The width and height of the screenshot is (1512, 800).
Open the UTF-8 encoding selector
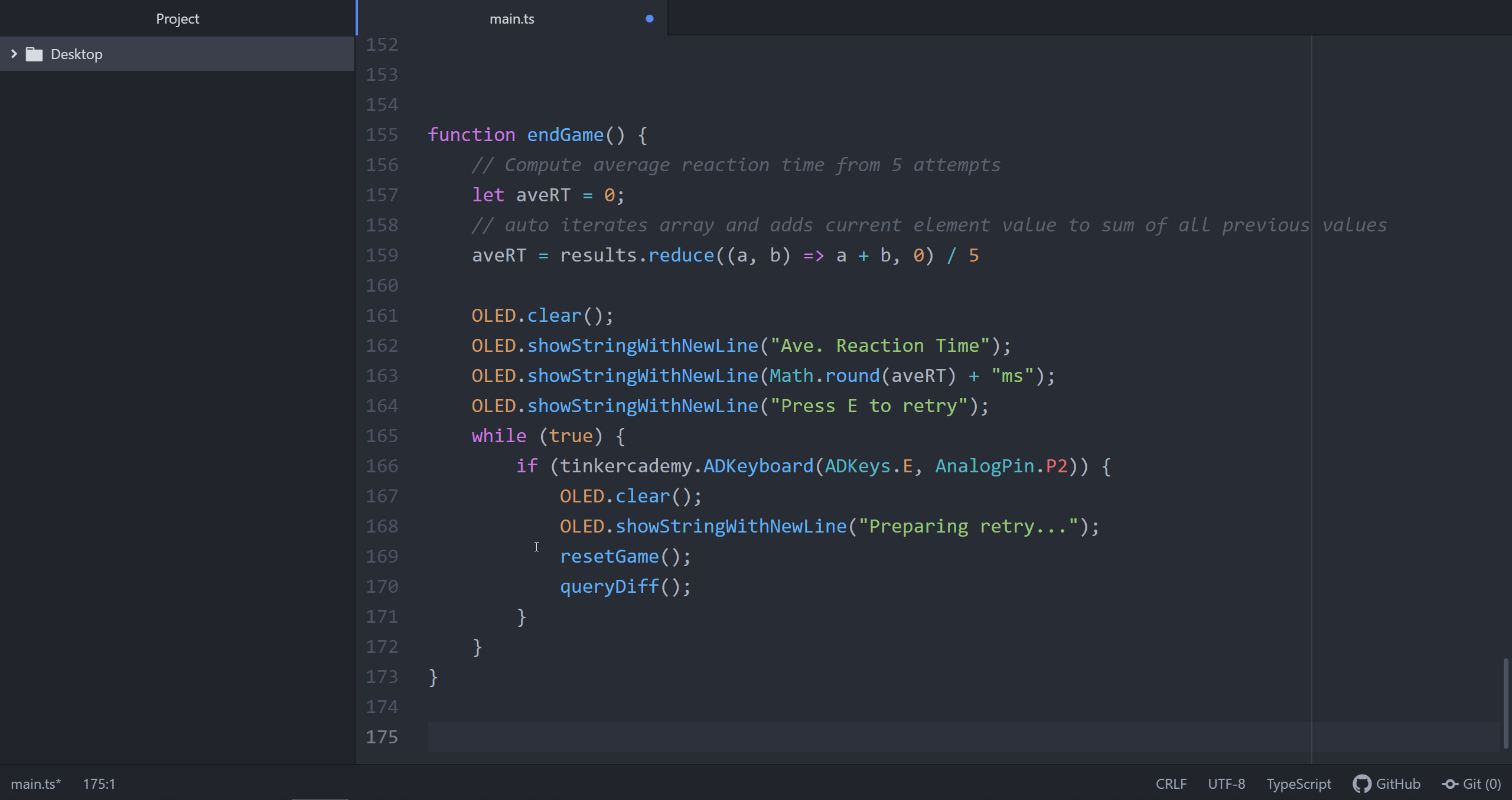coord(1226,784)
